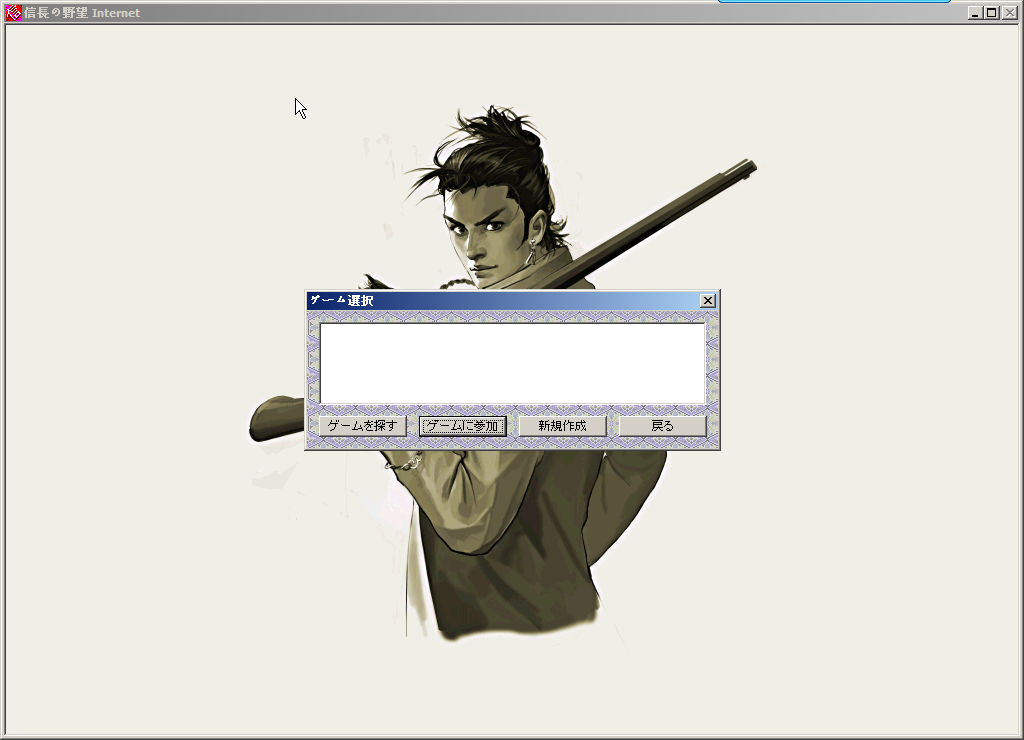Image resolution: width=1024 pixels, height=740 pixels.
Task: Join a game with ゲームに参加 button
Action: [462, 426]
